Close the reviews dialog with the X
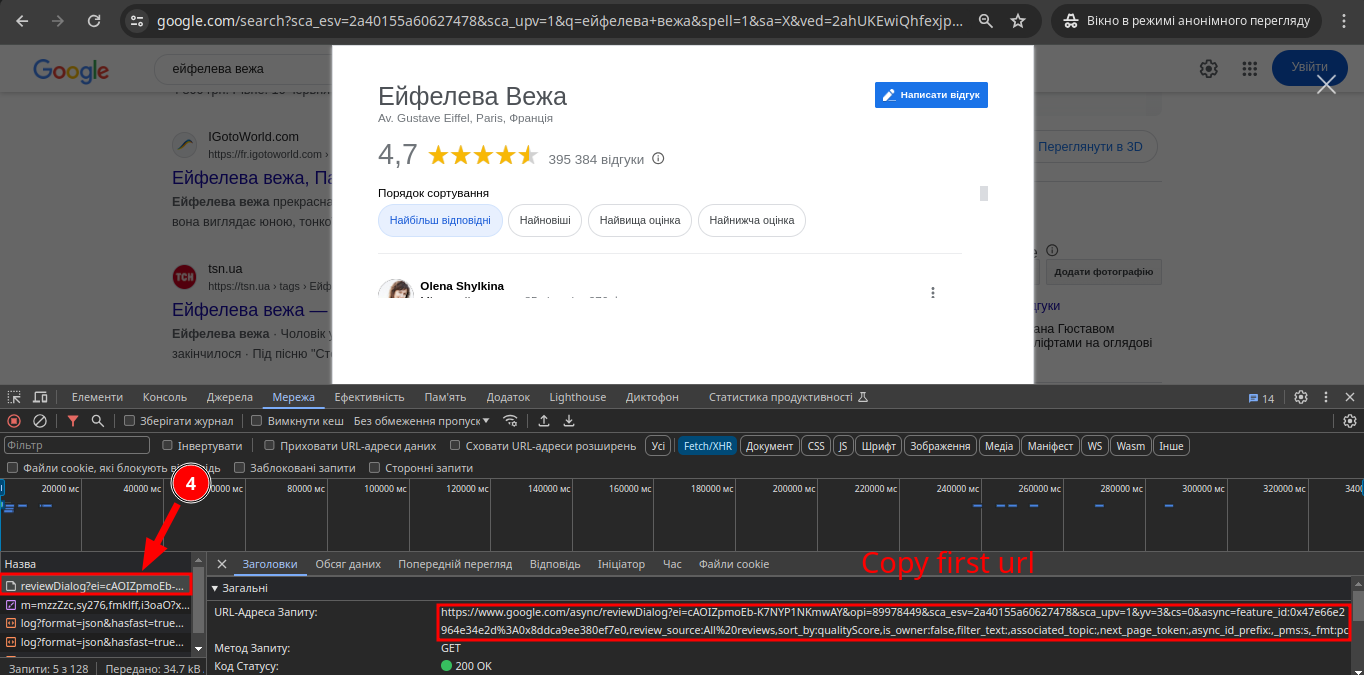The image size is (1364, 675). coord(1326,85)
